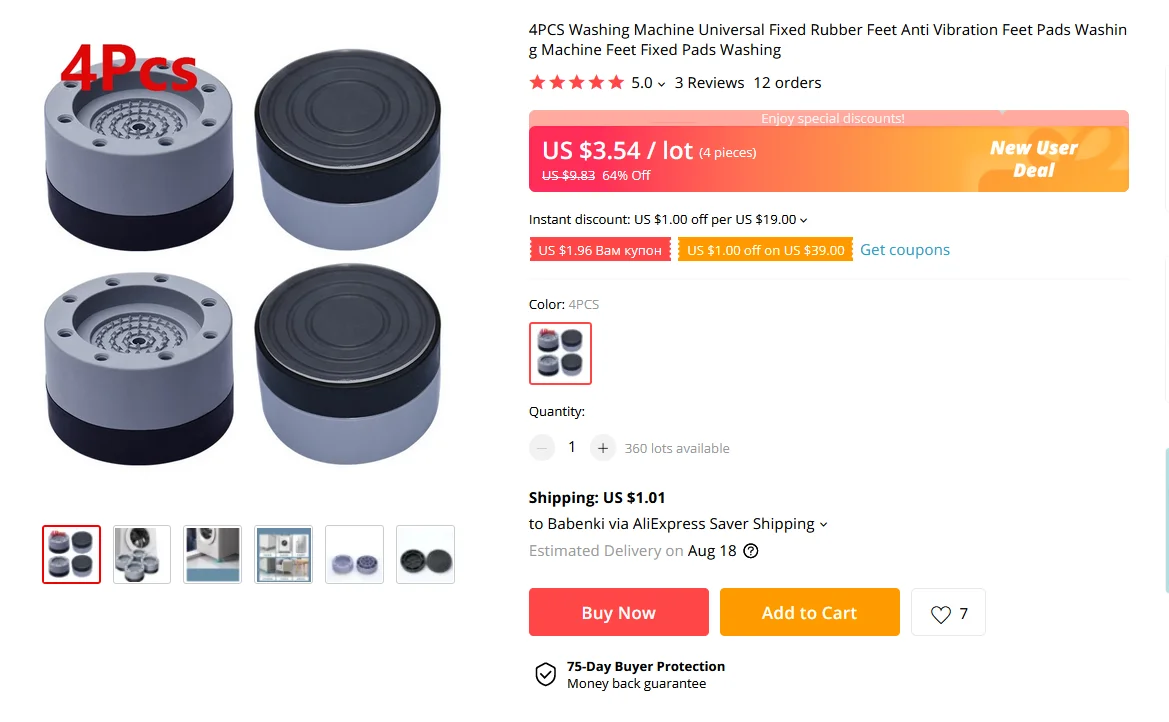Open the Get coupons link
Image resolution: width=1169 pixels, height=722 pixels.
(x=905, y=250)
